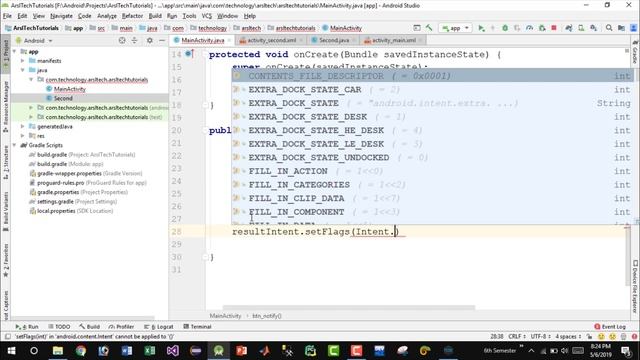Screen dimensions: 640x360
Task: Select Second class in project tree
Action: pos(63,98)
